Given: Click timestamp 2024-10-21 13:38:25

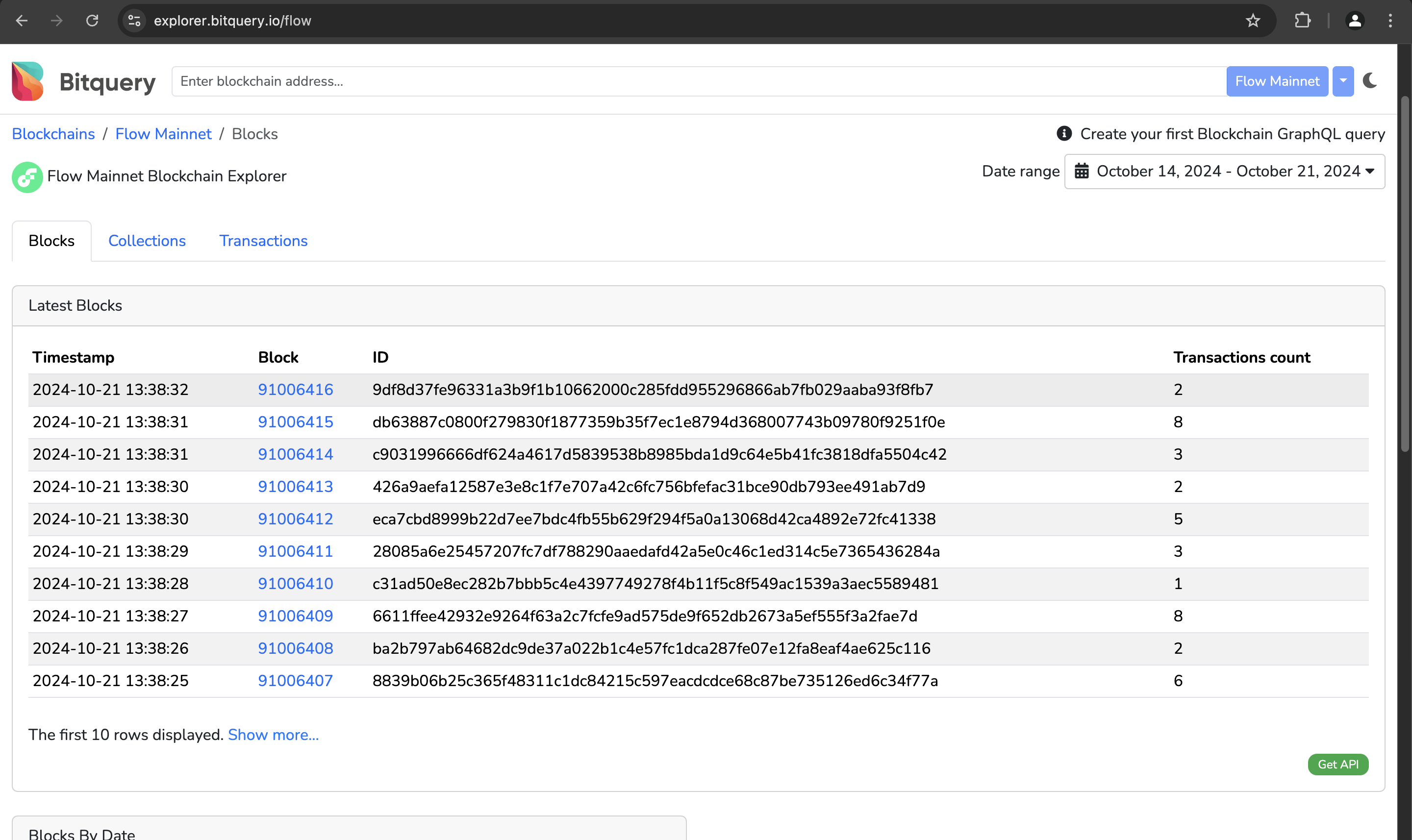Looking at the screenshot, I should click(110, 680).
